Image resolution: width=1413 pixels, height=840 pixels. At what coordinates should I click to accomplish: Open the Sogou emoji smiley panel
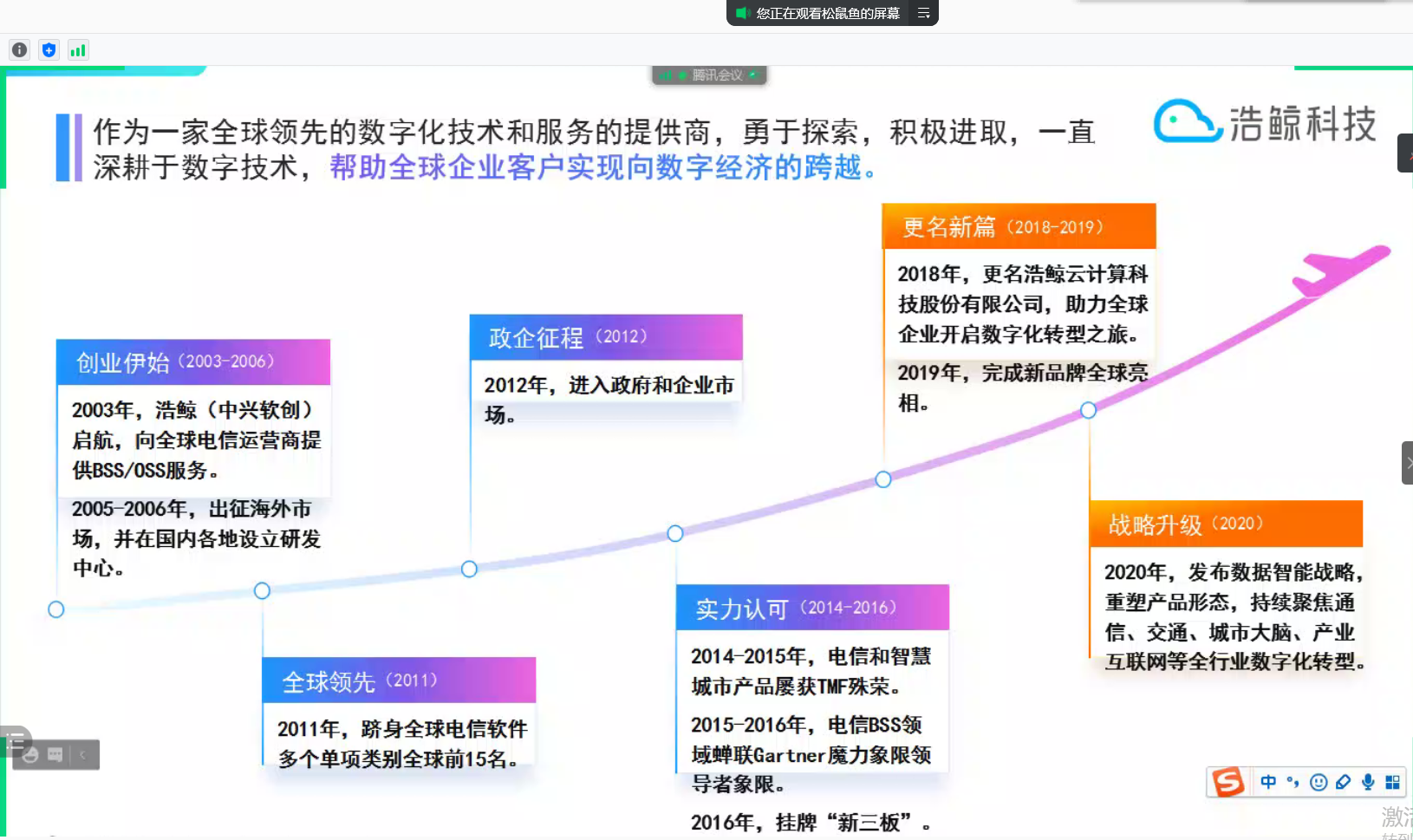(1319, 782)
